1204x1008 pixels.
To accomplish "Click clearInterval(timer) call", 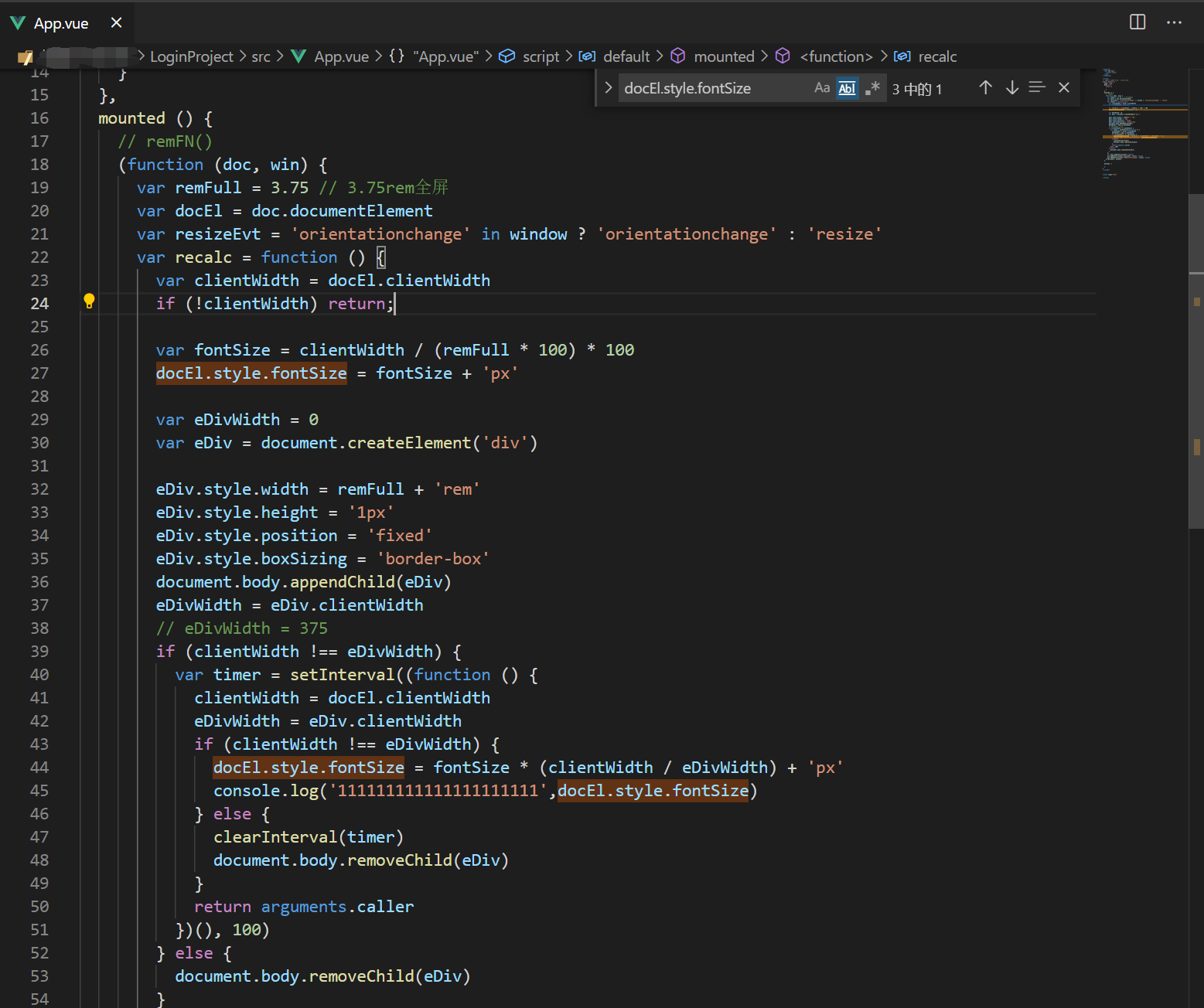I will (309, 837).
